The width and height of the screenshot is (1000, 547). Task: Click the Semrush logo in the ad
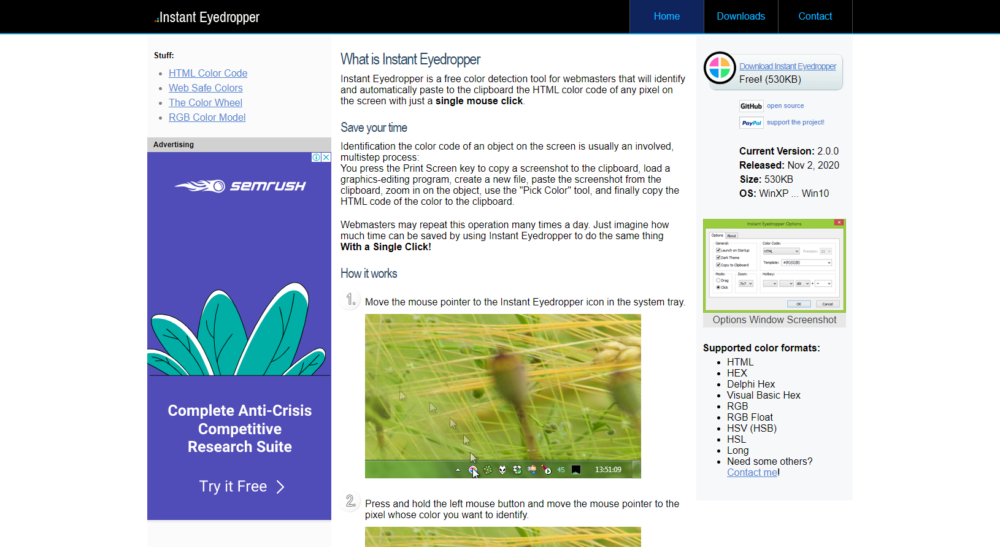[x=240, y=186]
